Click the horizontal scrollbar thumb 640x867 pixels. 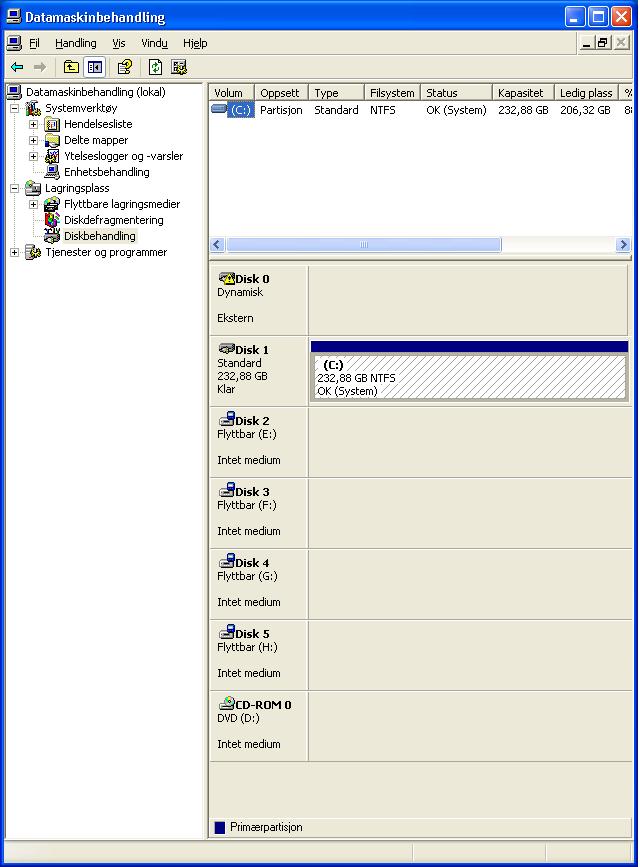pyautogui.click(x=364, y=244)
